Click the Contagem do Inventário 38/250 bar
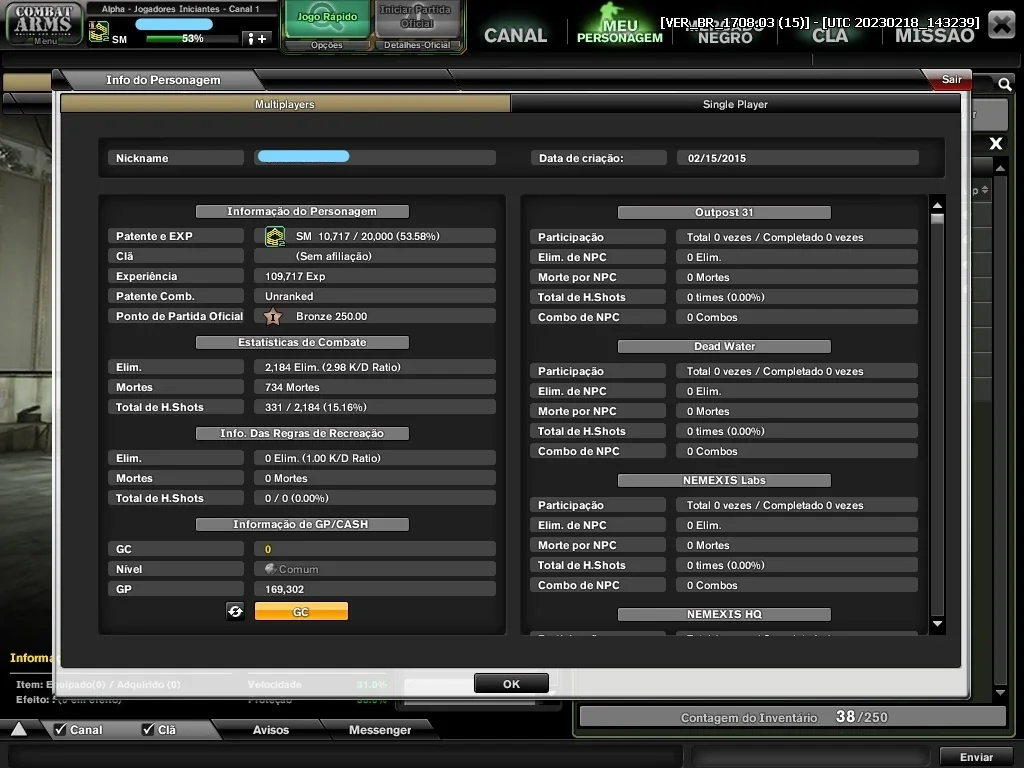This screenshot has width=1024, height=768. [792, 717]
